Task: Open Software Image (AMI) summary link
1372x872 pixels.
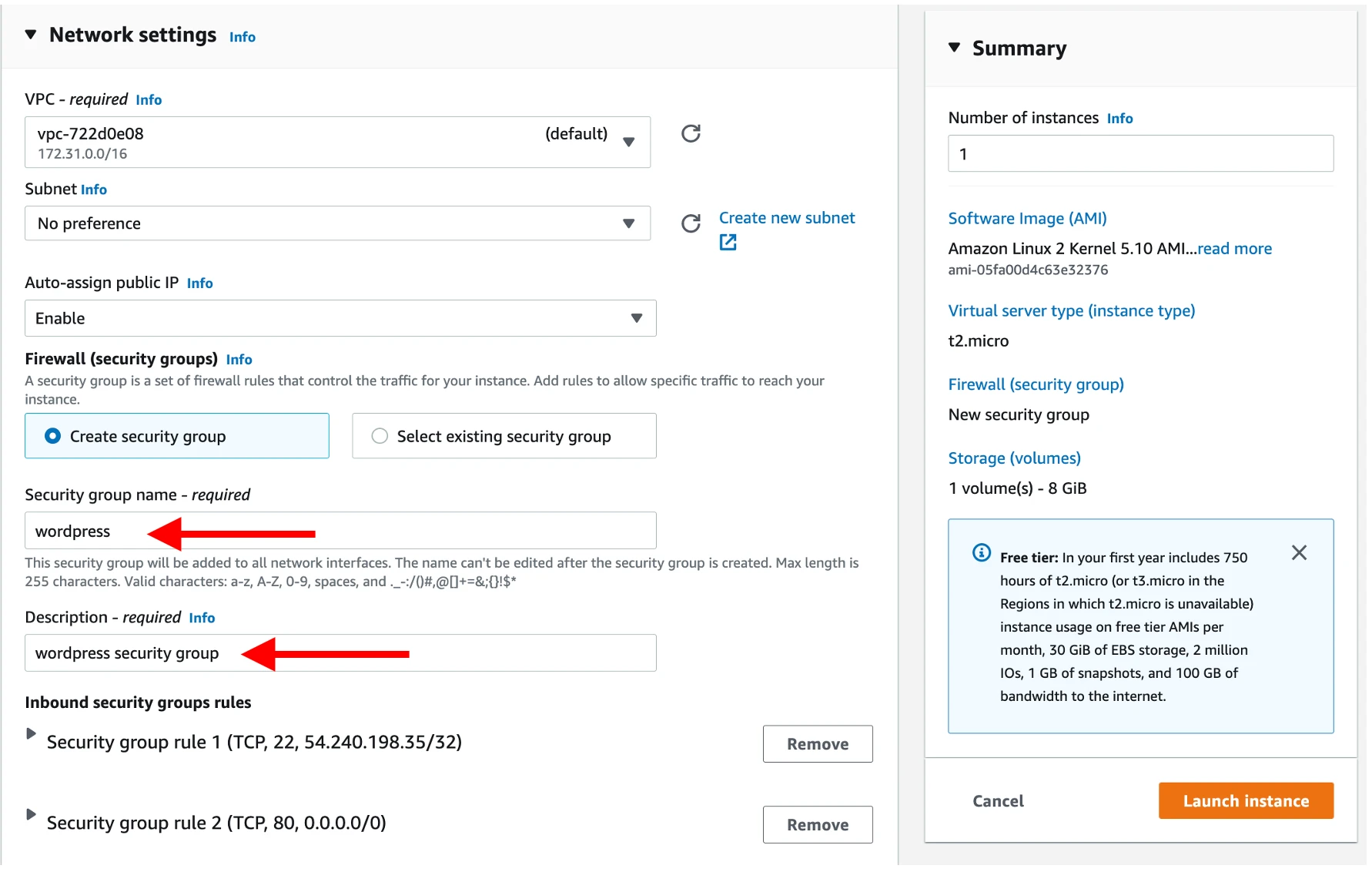Action: 1027,219
